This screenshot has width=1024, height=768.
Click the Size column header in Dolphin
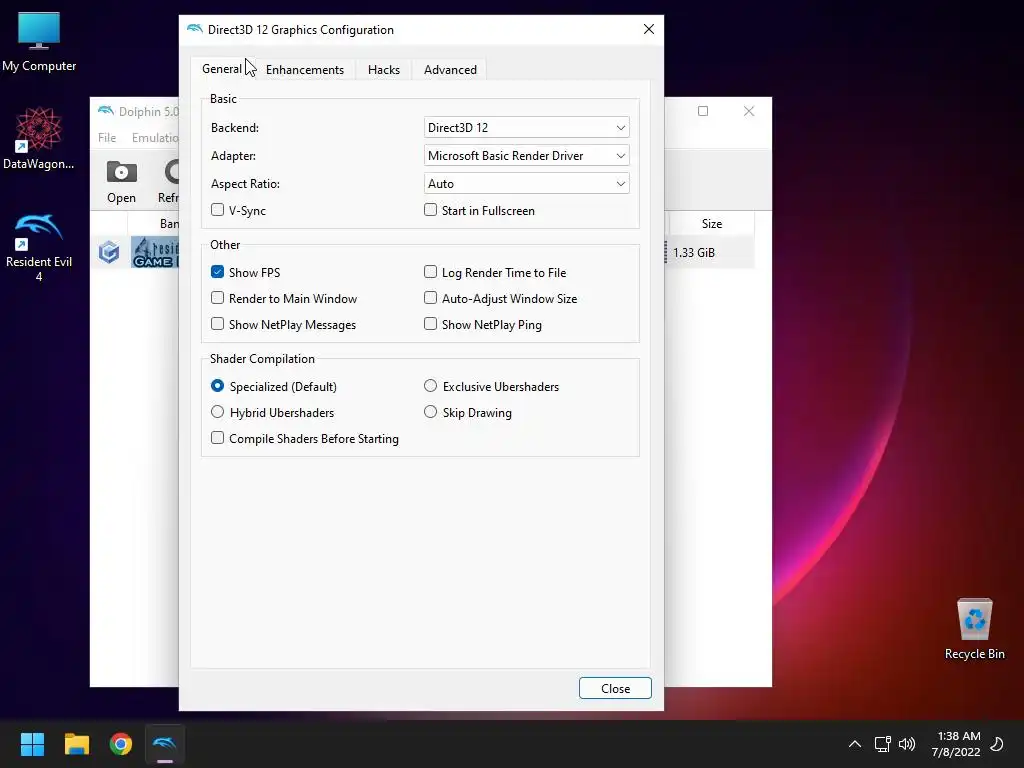711,224
